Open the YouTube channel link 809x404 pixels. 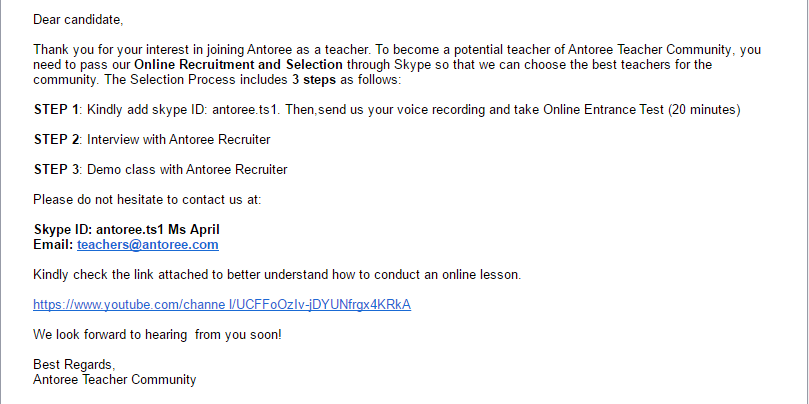coord(222,304)
